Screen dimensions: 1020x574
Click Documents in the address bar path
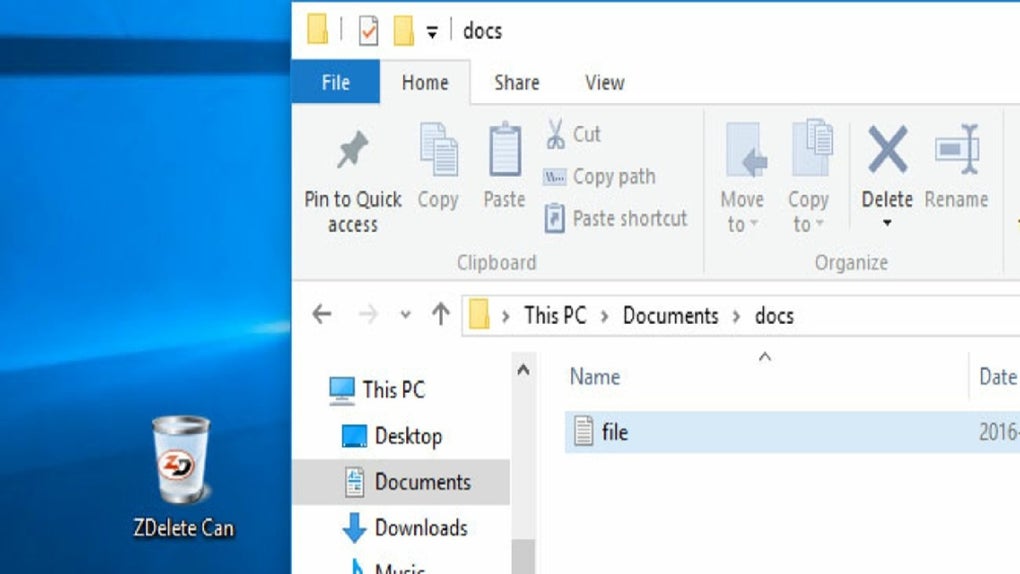tap(670, 316)
